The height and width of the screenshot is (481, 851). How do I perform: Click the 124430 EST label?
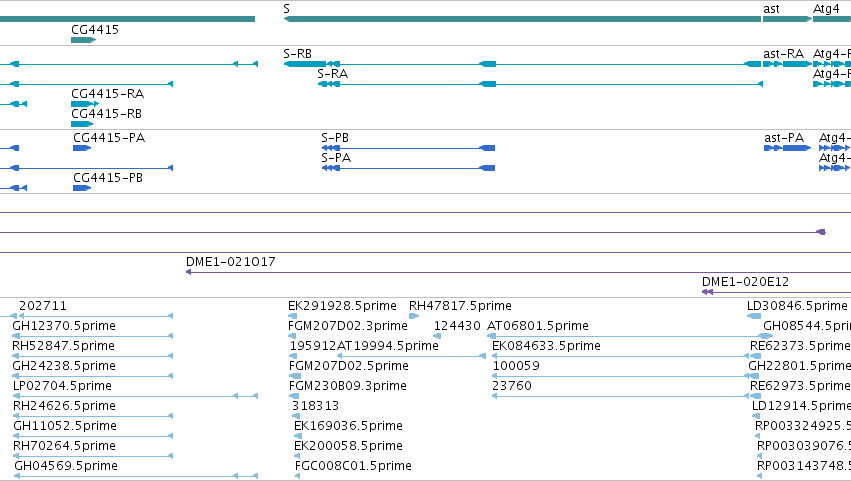click(457, 326)
